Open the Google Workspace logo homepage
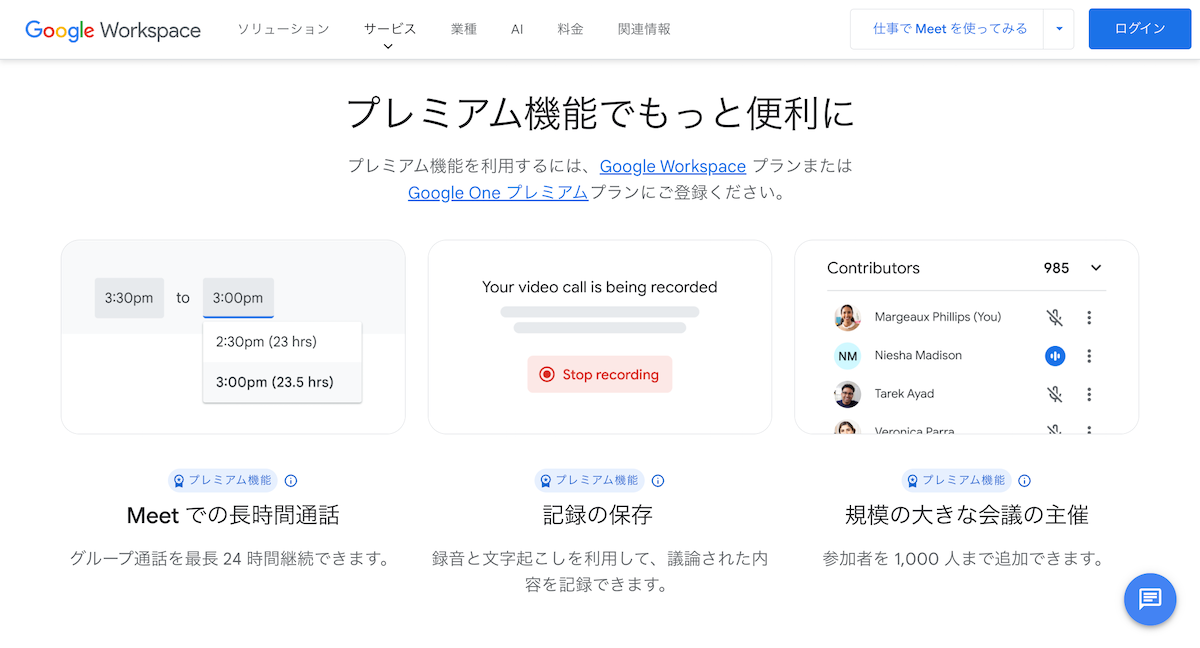 [113, 29]
